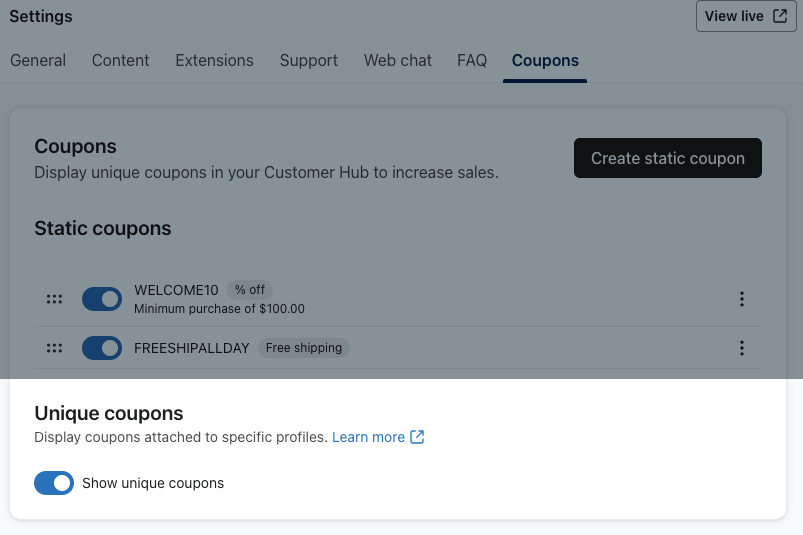This screenshot has width=803, height=535.
Task: Grab the WELCOME10 drag handle icon
Action: click(x=54, y=299)
